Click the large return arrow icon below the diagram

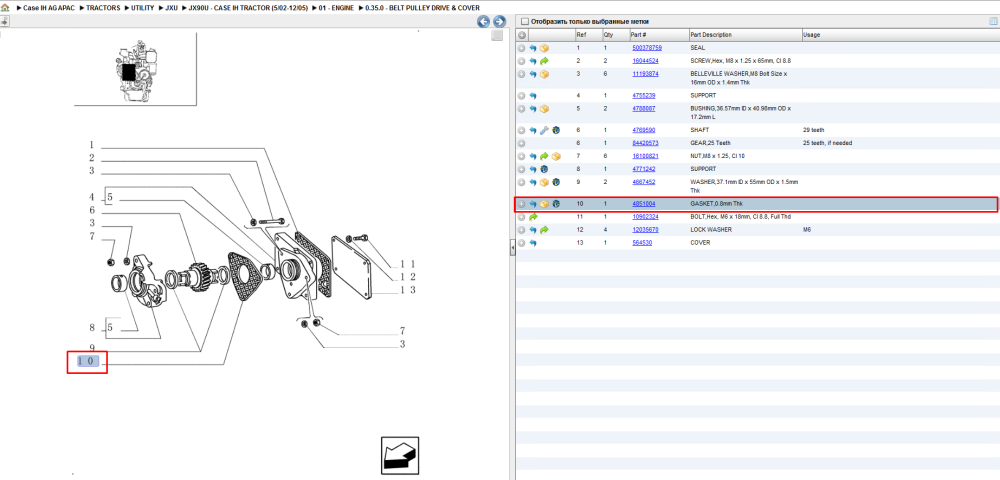400,455
